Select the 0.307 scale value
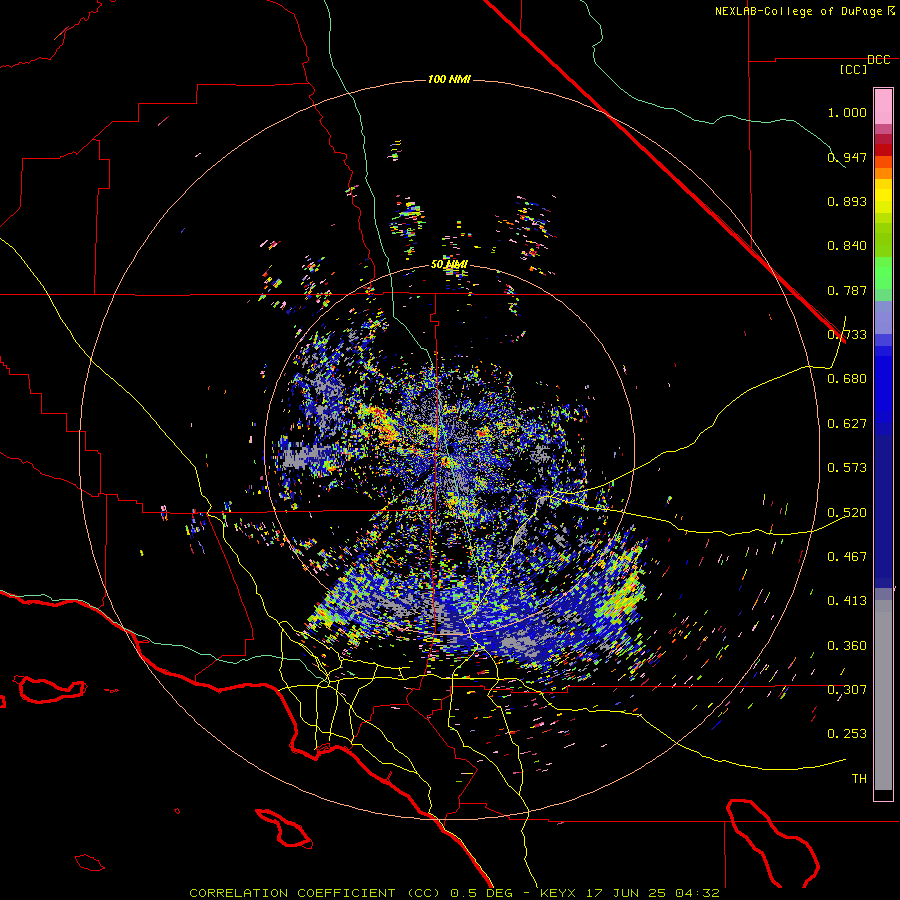This screenshot has height=900, width=900. (847, 690)
